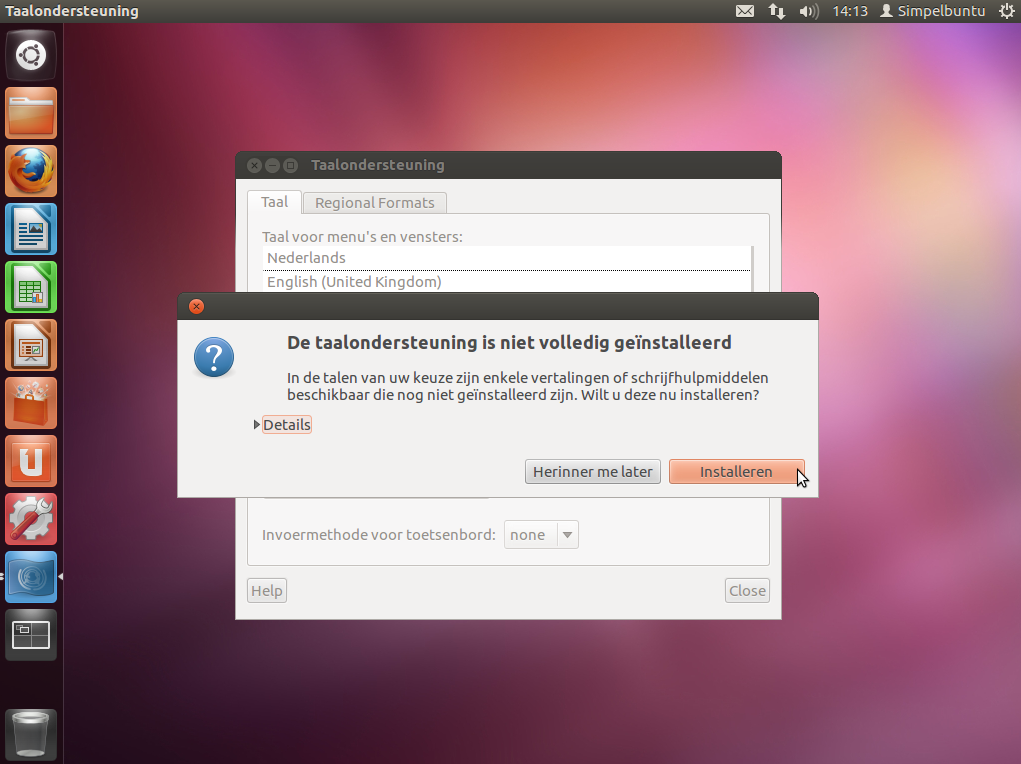Switch to the Regional Formats tab
The image size is (1021, 764).
pyautogui.click(x=374, y=203)
